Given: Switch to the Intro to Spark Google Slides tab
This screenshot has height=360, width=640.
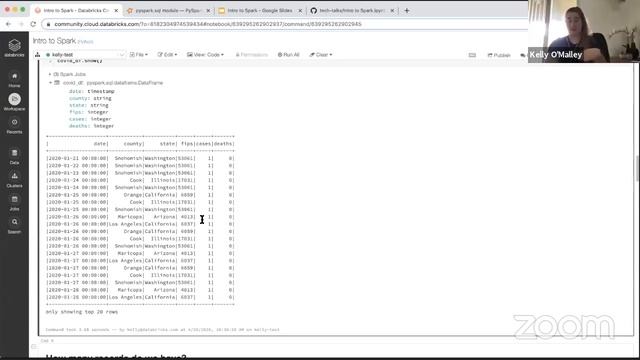Looking at the screenshot, I should click(260, 11).
